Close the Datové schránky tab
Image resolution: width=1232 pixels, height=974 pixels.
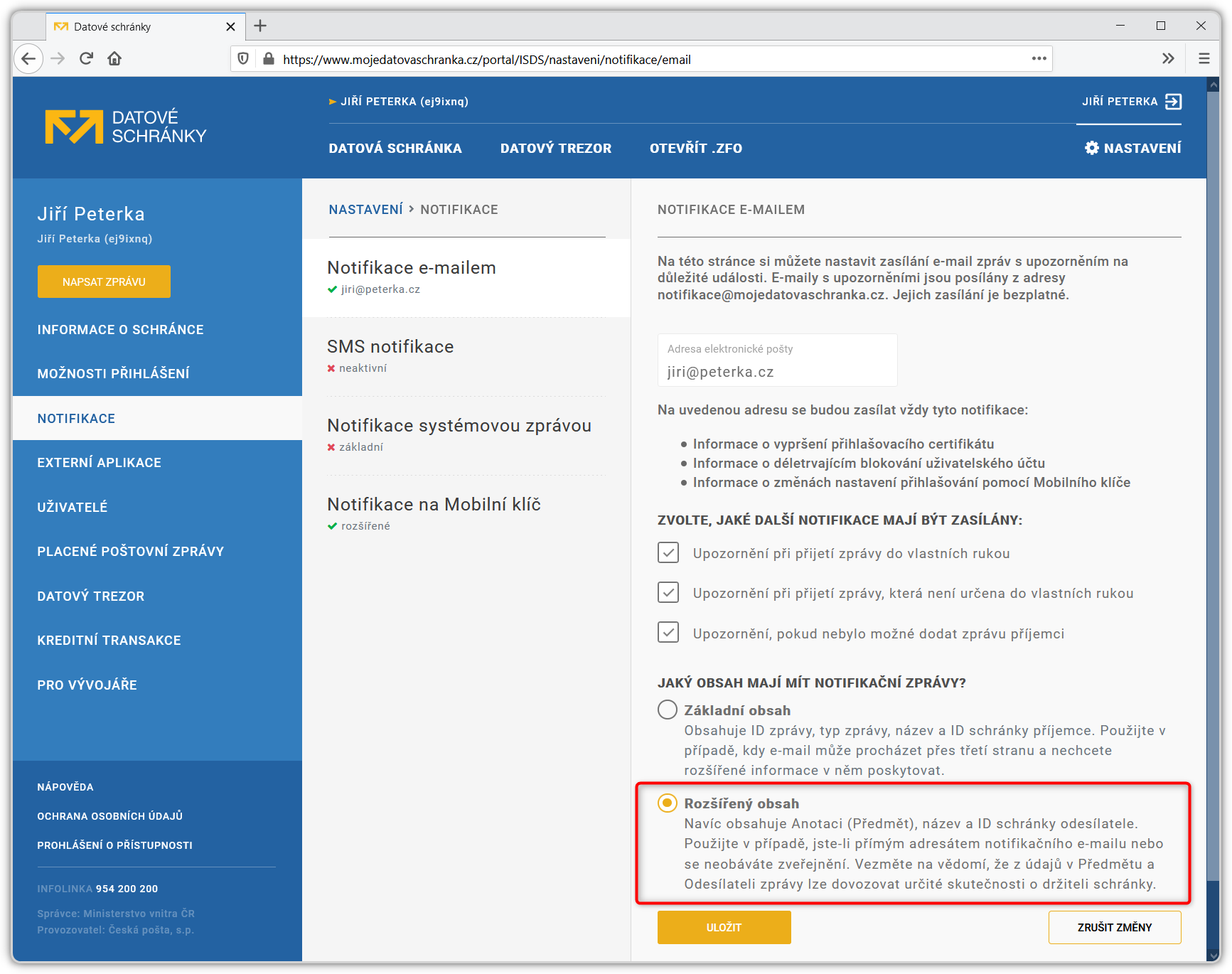pyautogui.click(x=230, y=27)
